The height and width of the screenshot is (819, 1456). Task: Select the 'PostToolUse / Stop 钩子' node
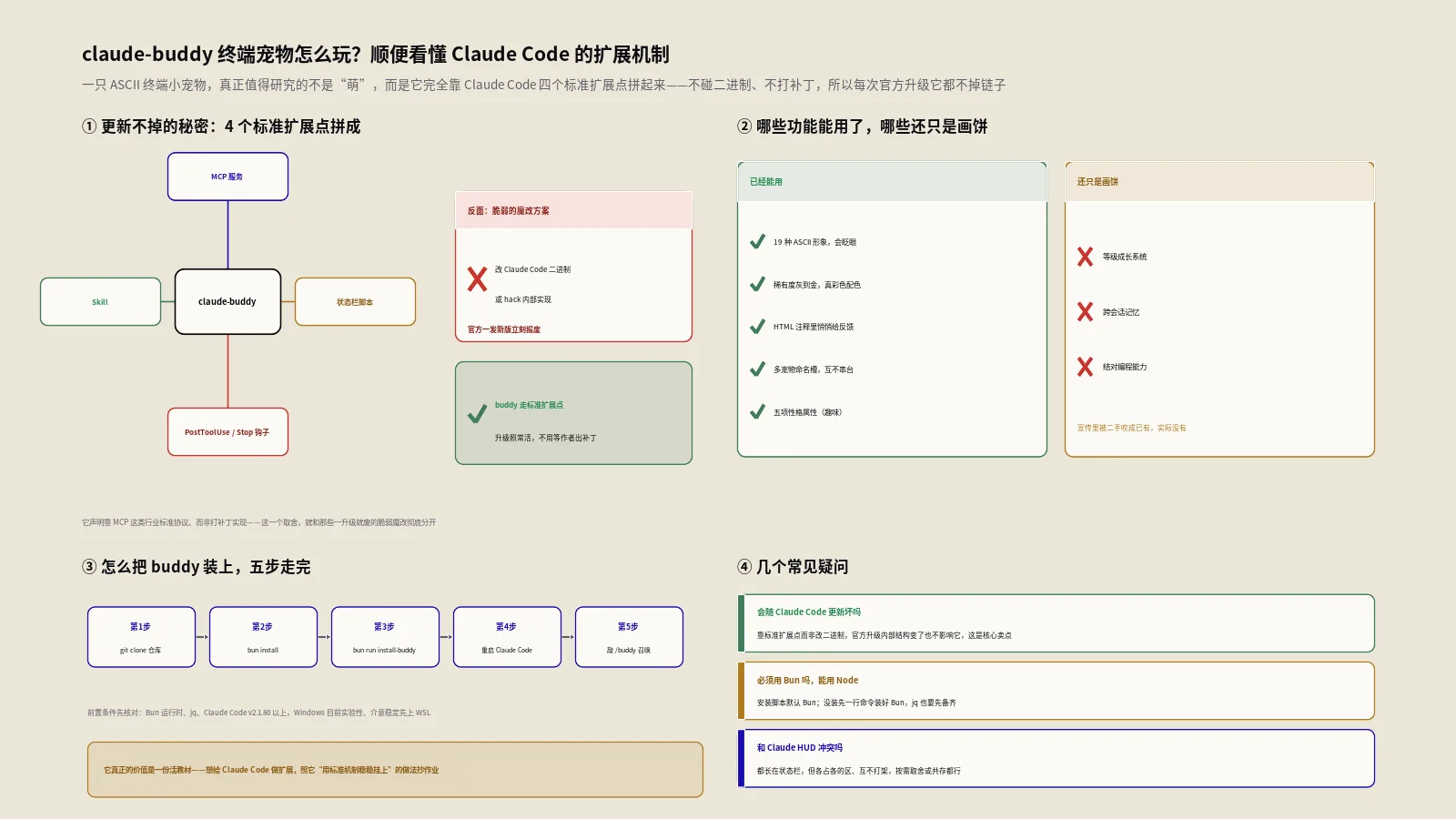227,431
